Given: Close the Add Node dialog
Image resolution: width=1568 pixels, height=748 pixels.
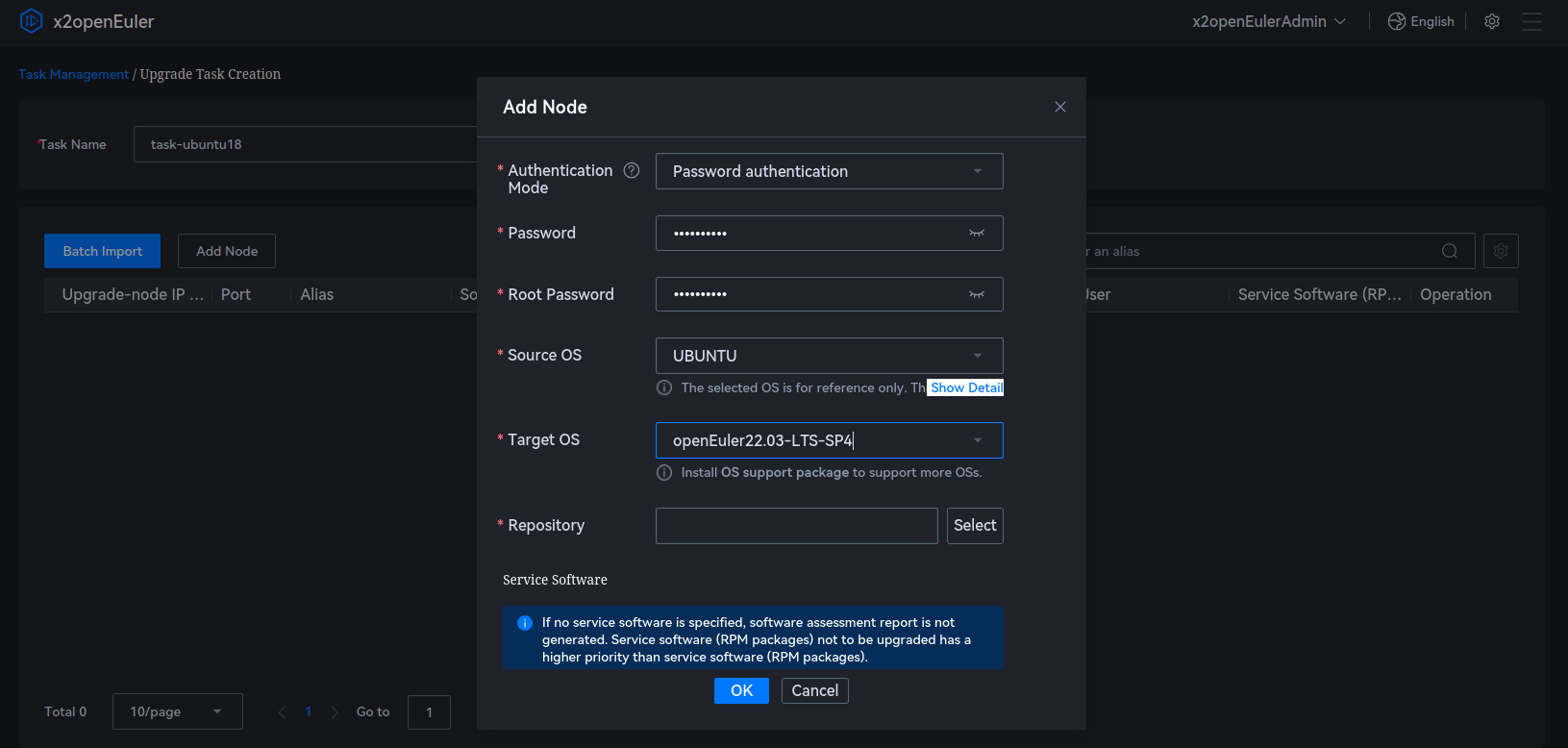Looking at the screenshot, I should pos(1060,107).
